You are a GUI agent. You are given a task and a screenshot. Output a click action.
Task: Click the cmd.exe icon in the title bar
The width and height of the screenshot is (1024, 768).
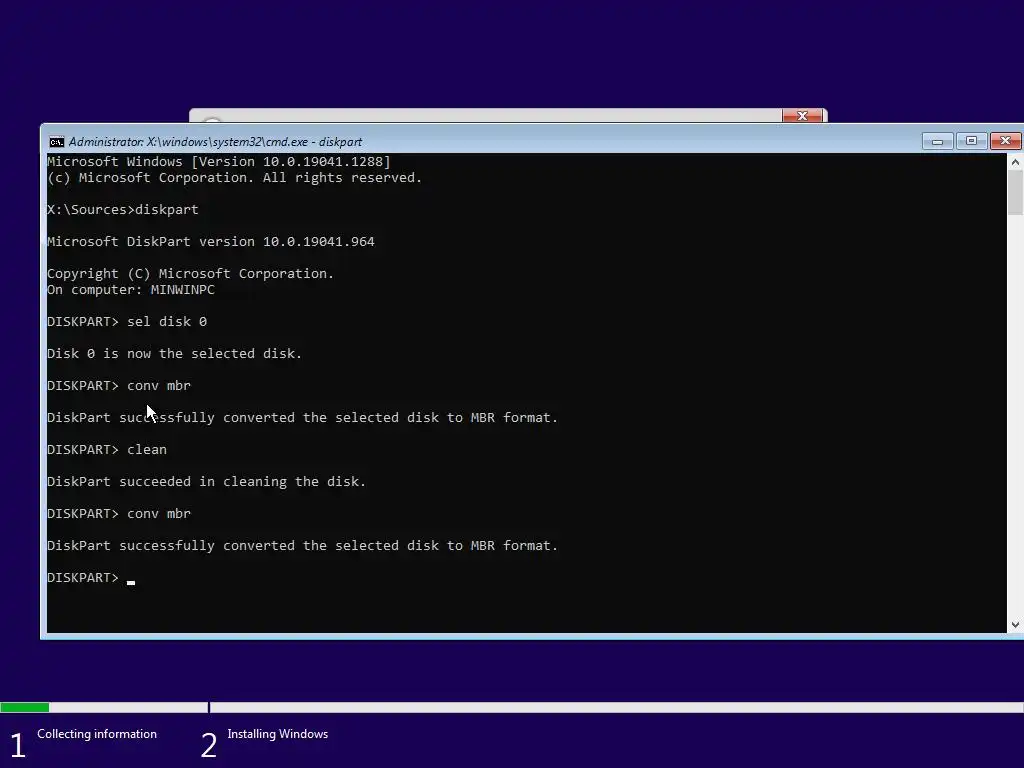pyautogui.click(x=57, y=142)
